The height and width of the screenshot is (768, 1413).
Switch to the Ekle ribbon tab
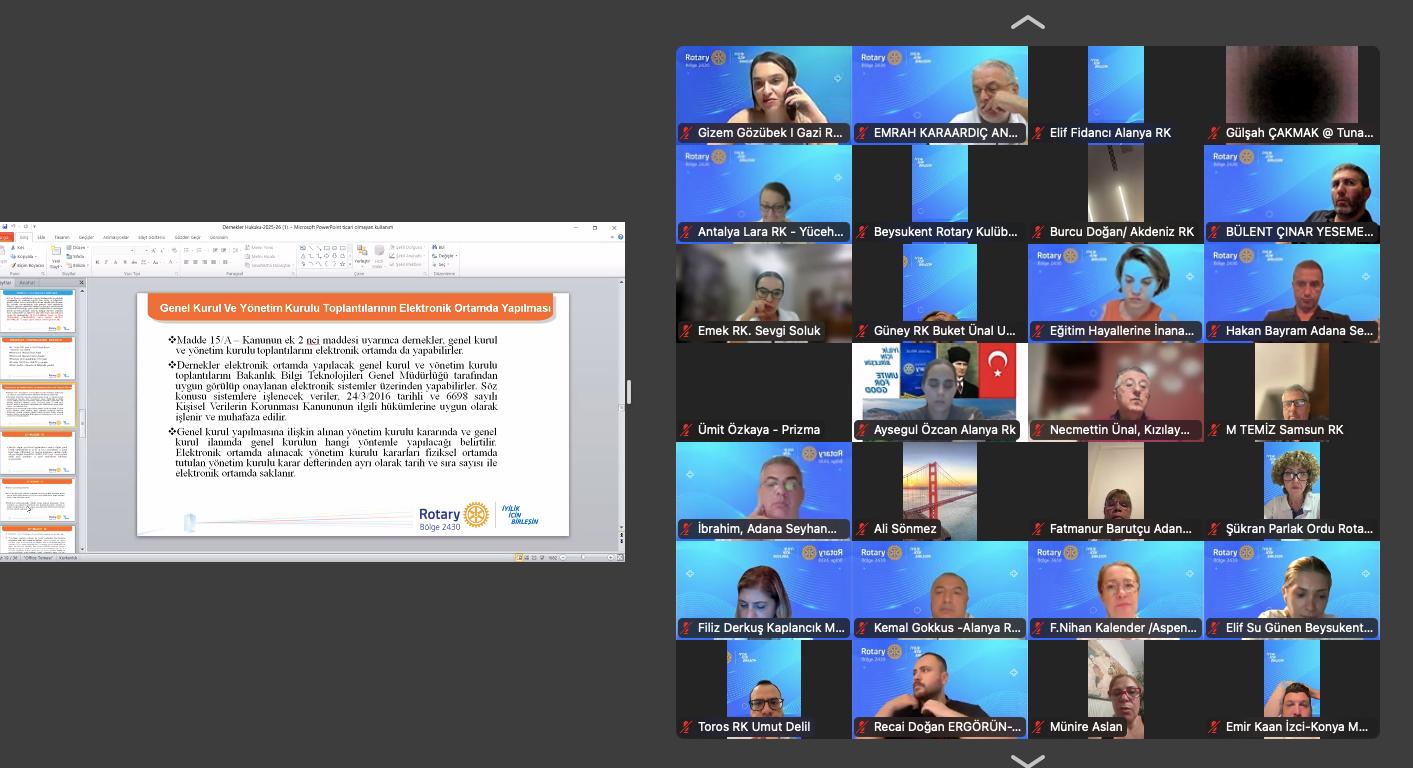41,237
